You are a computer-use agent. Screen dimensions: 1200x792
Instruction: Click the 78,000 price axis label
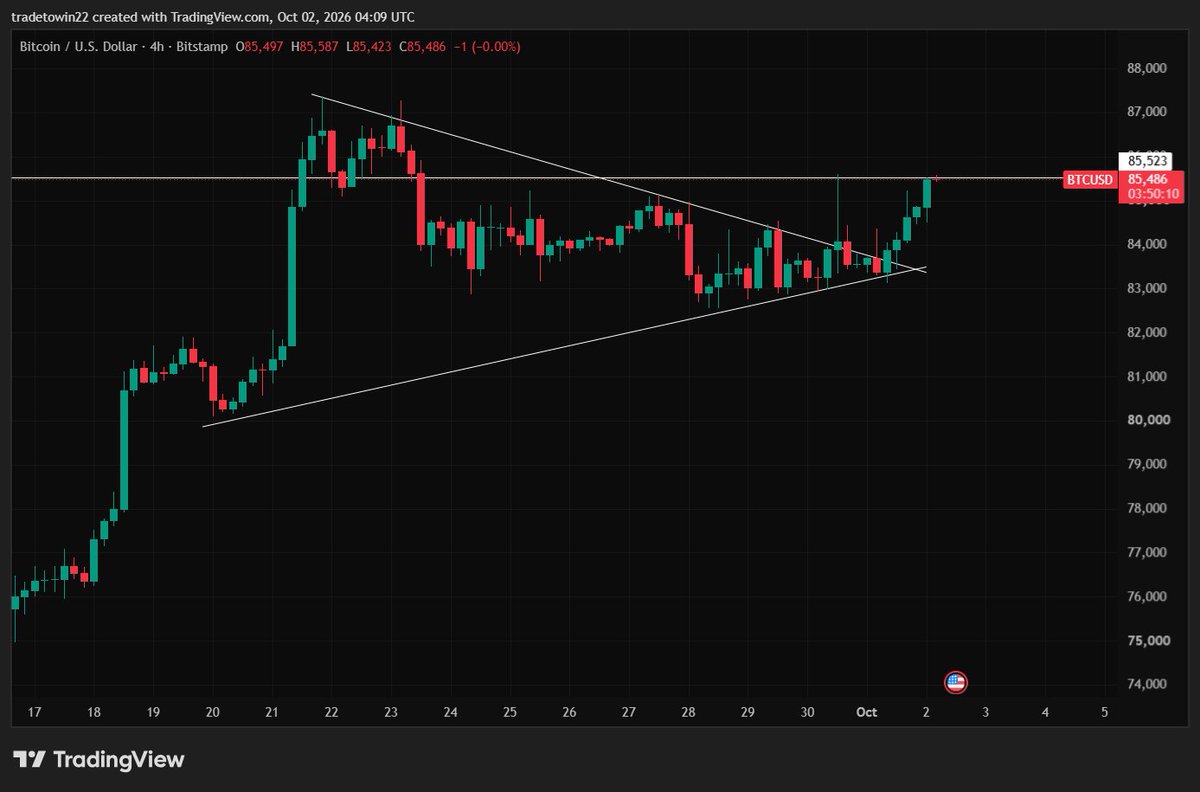point(1147,508)
